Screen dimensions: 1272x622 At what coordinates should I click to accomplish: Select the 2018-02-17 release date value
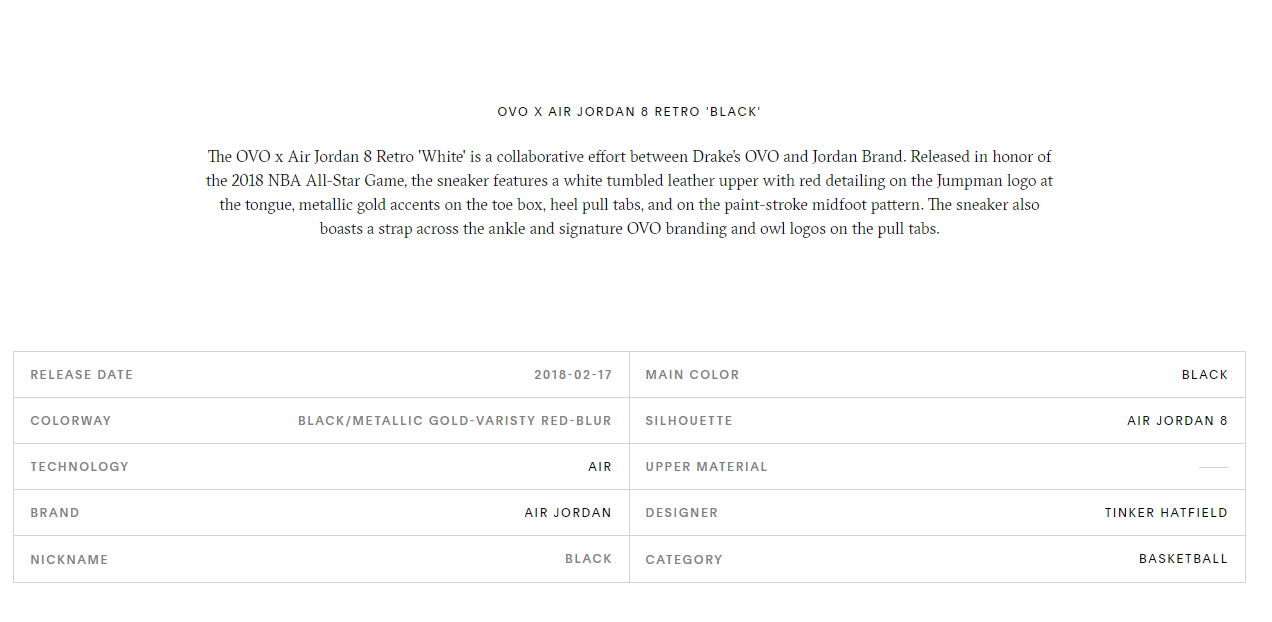tap(573, 375)
